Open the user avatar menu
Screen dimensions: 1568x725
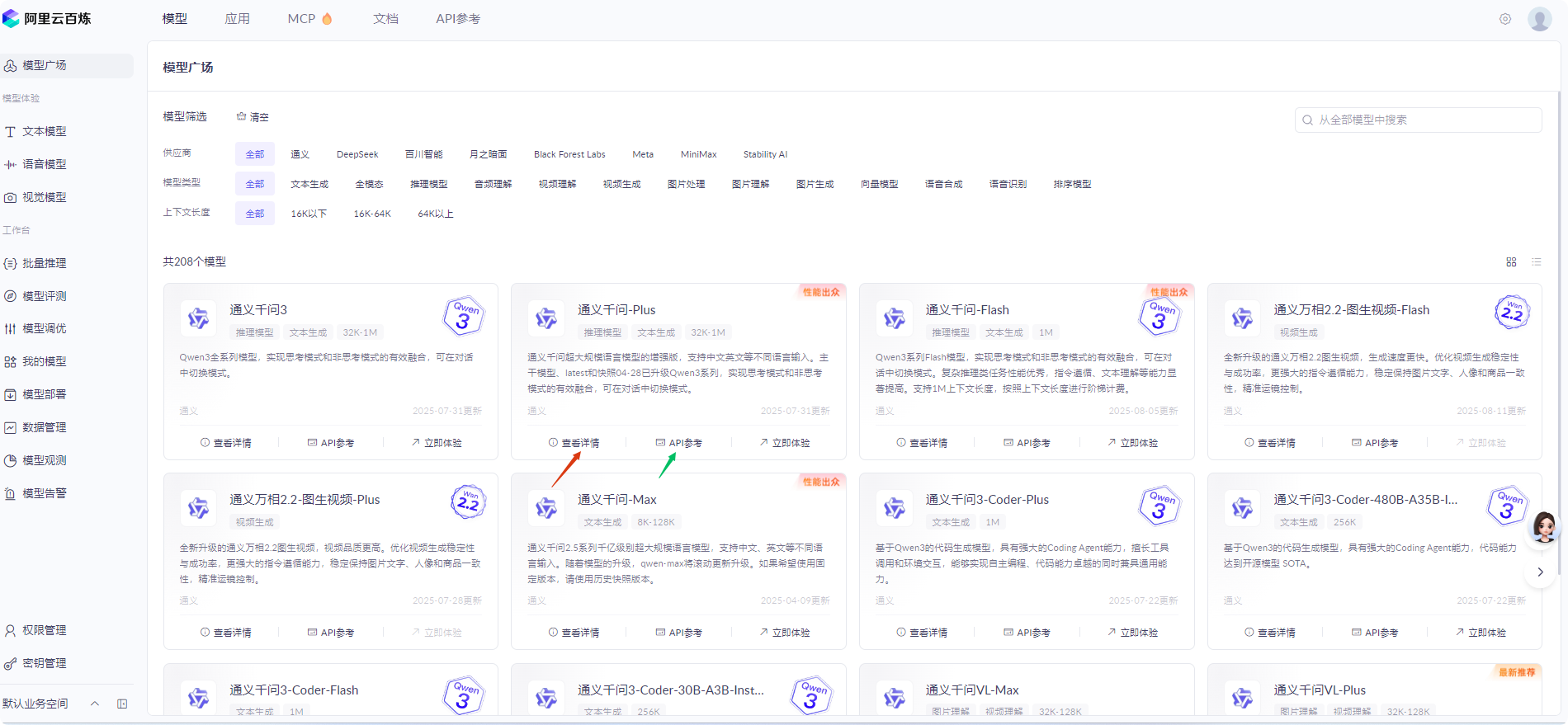1539,18
